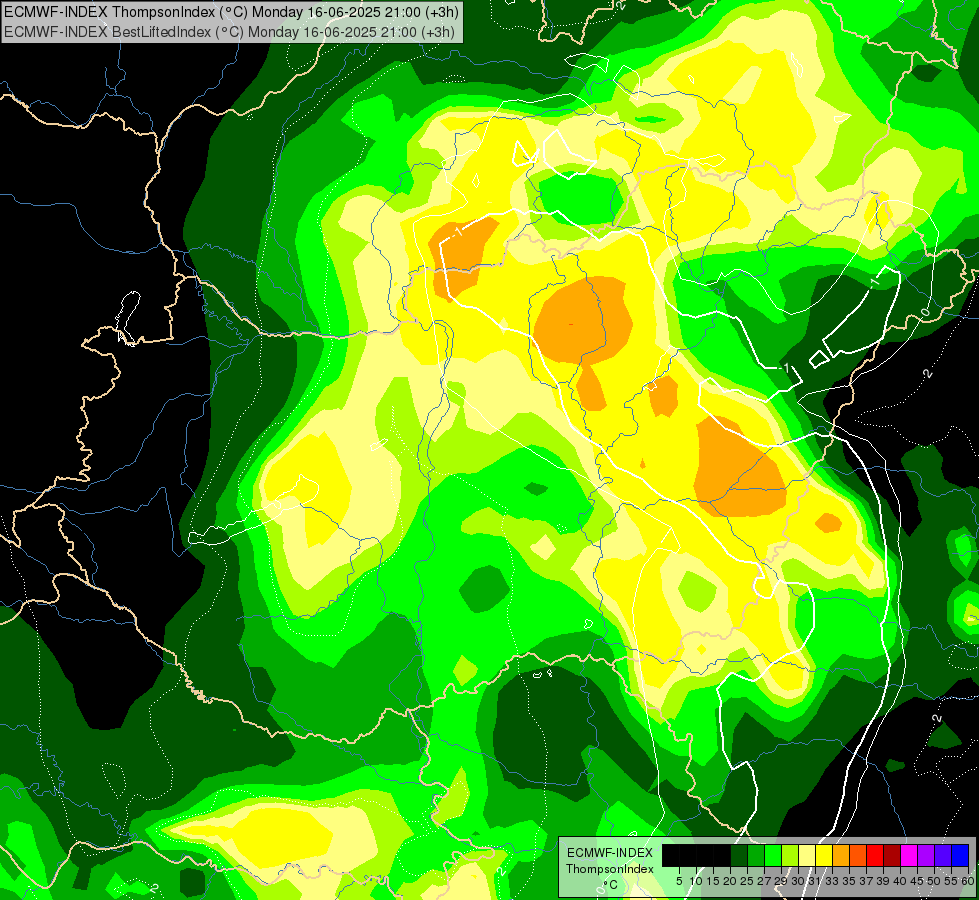
Task: Pick the indigo legend swatch for 50-55
Action: (943, 855)
